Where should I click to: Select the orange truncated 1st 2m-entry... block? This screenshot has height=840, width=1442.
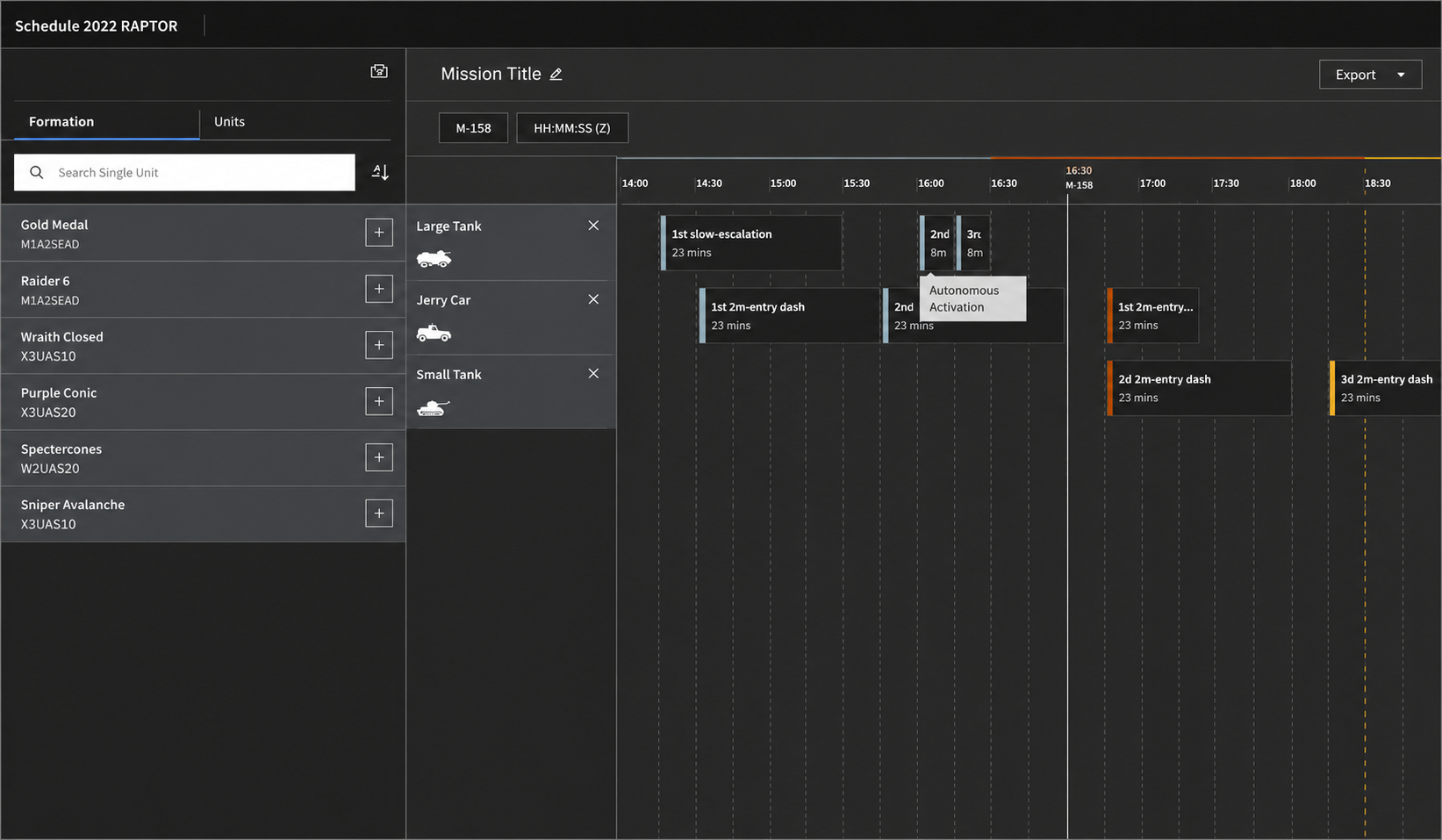(x=1152, y=316)
